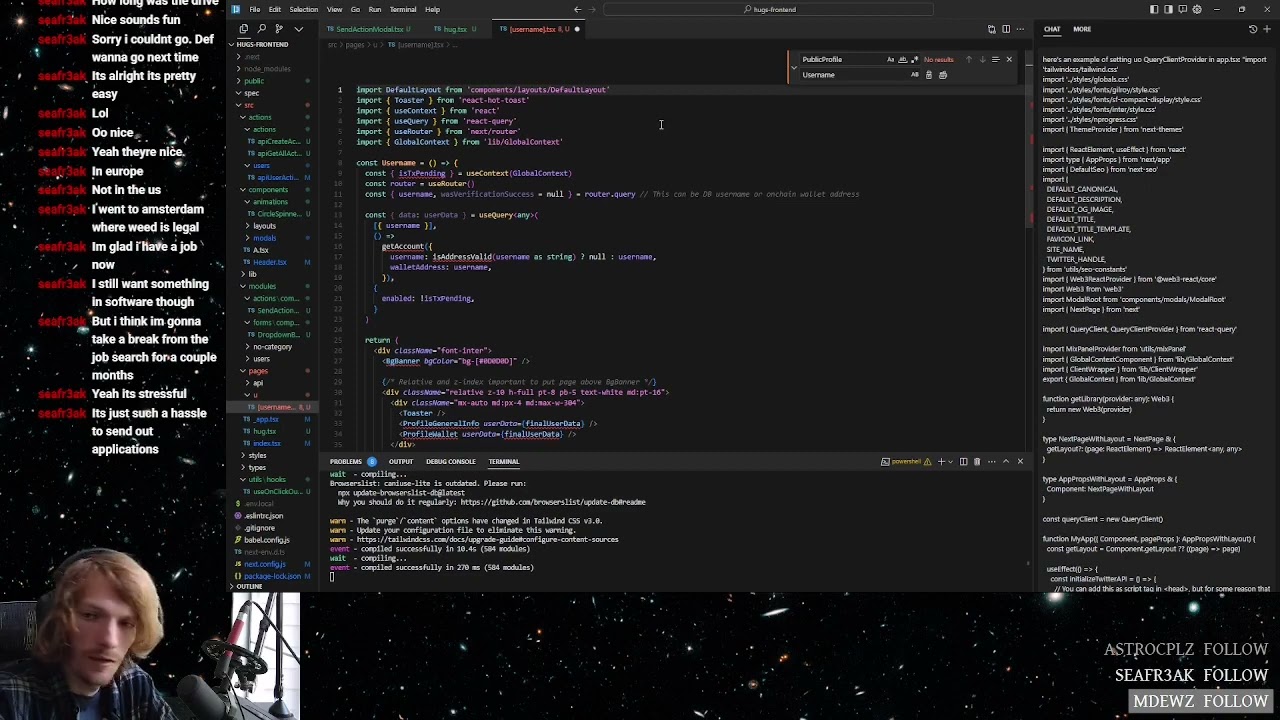Click Replace single occurrence icon
This screenshot has height=720, width=1280.
pos(929,75)
